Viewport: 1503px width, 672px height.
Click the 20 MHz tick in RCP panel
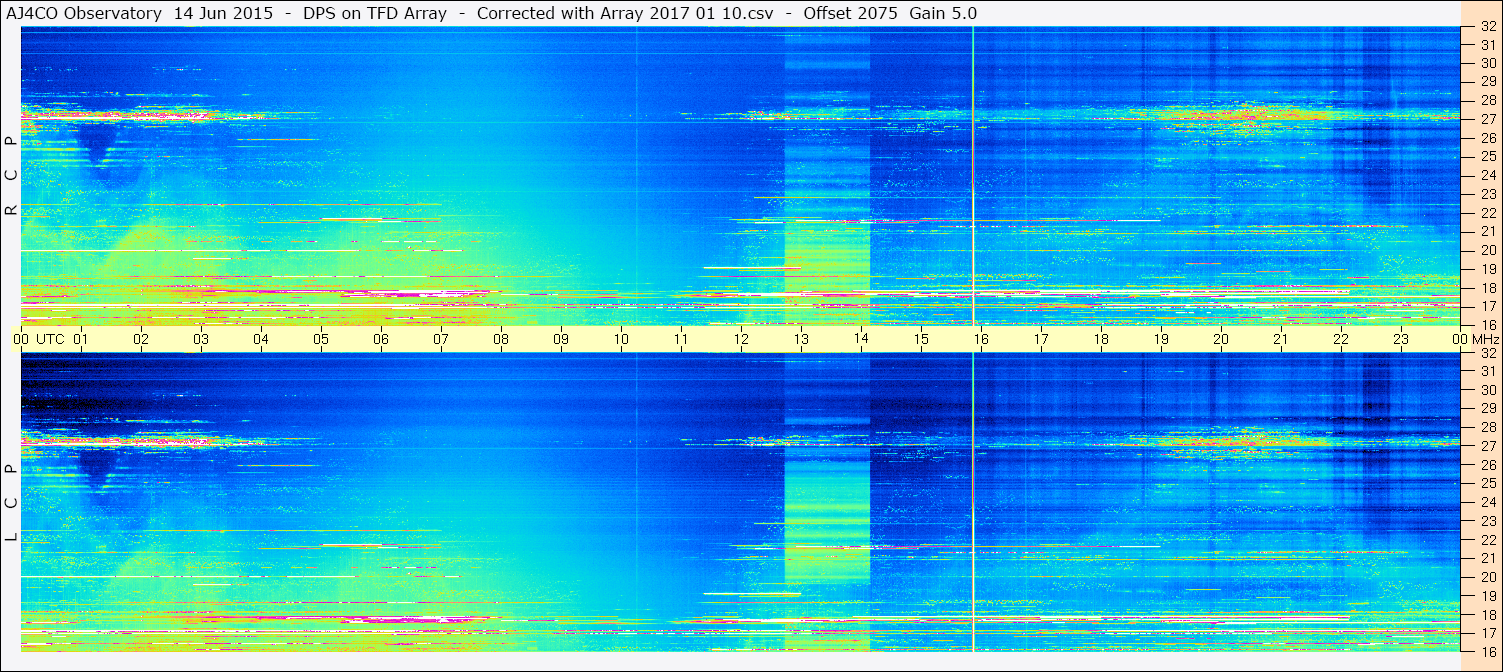point(1487,250)
